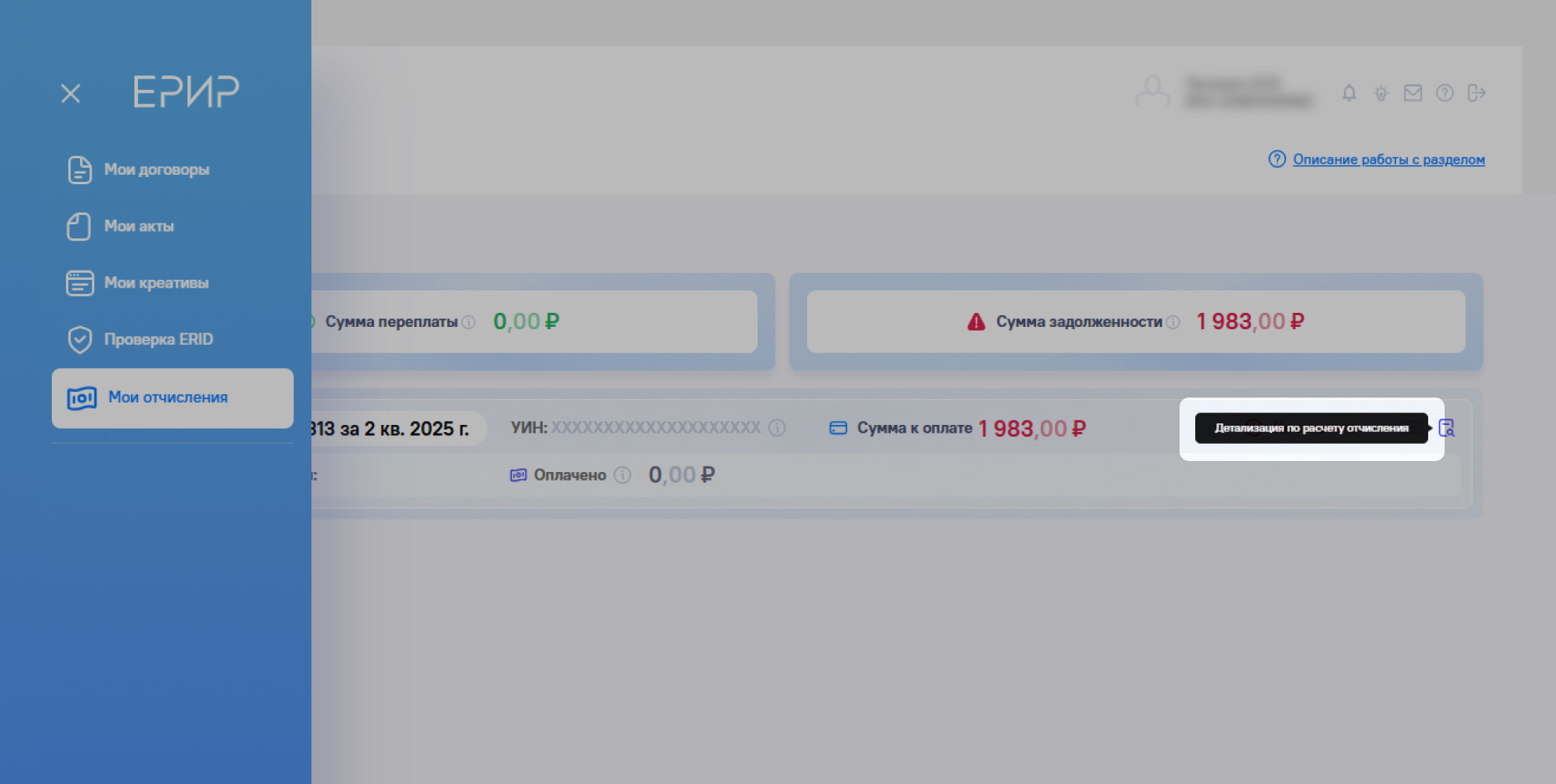This screenshot has height=784, width=1556.
Task: Open the deduction calculation details icon
Action: click(x=1447, y=428)
